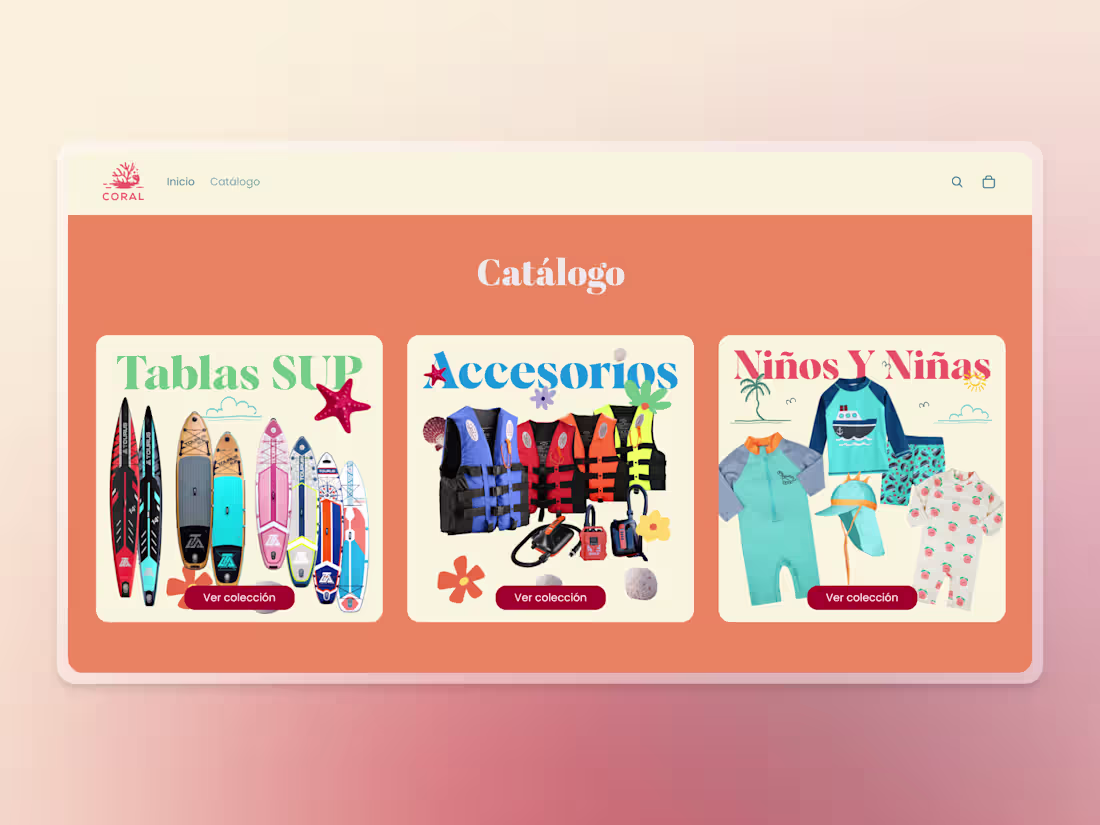
Task: Select the Accesorios blue title
Action: click(x=551, y=372)
